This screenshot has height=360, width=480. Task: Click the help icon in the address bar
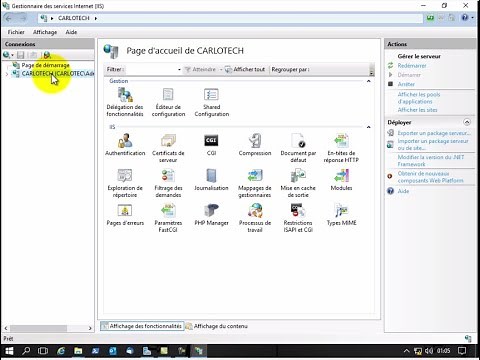point(465,18)
